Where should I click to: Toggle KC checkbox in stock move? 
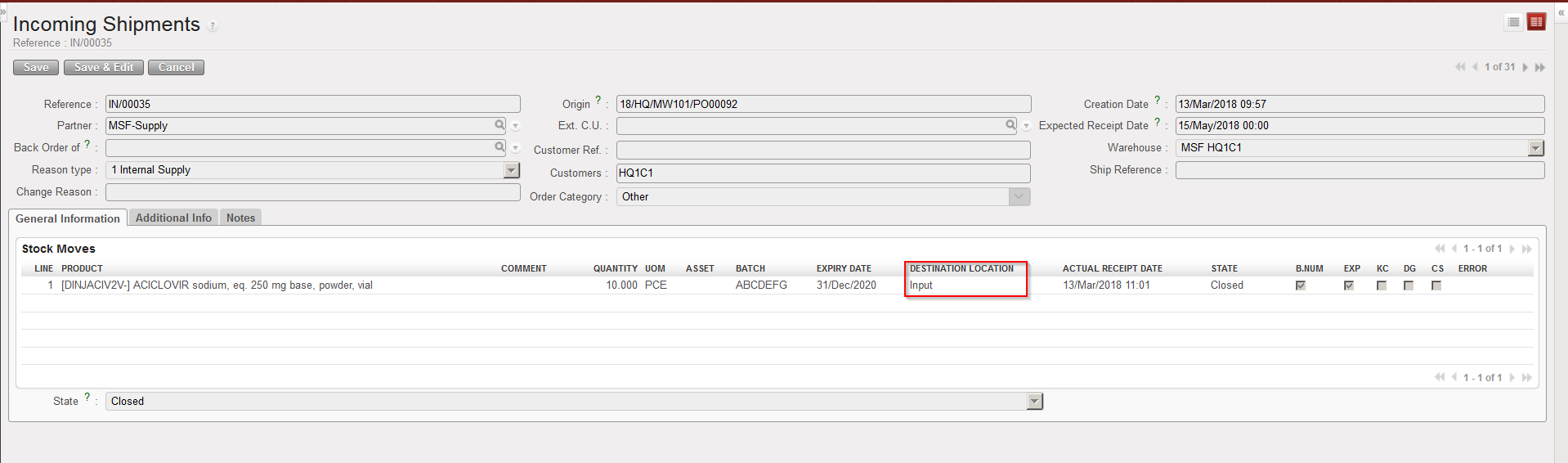pyautogui.click(x=1381, y=285)
